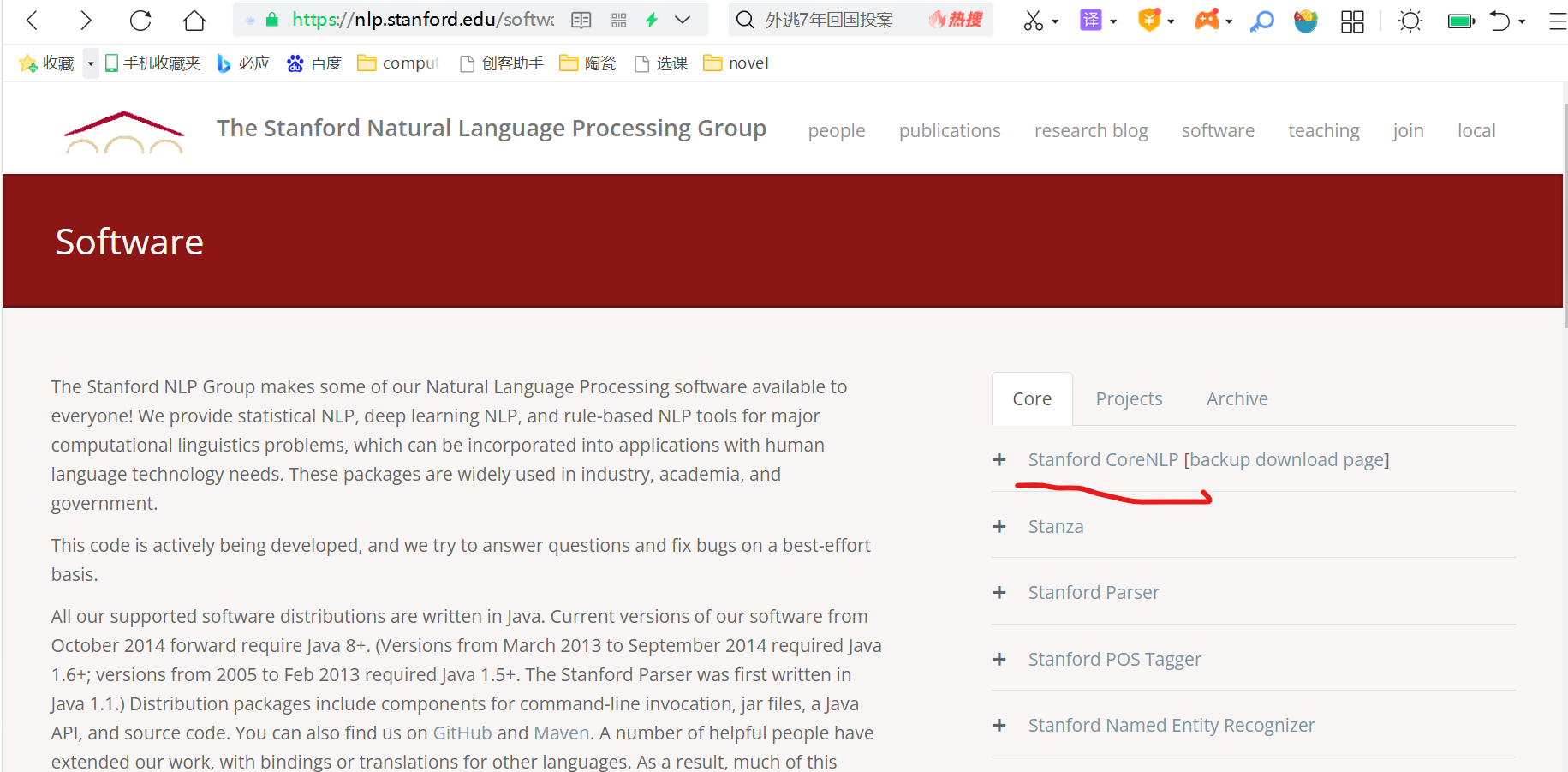Reload the current page
Screen dimensions: 1568x772
pos(140,20)
